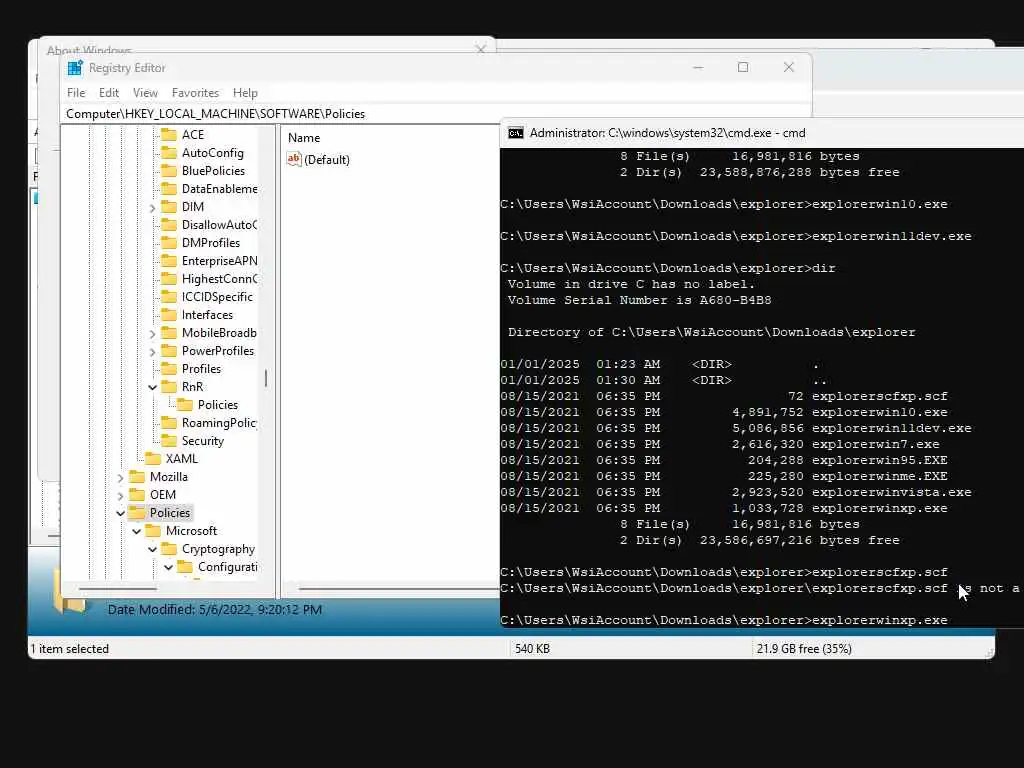This screenshot has width=1024, height=768.
Task: Open the View menu in Registry Editor
Action: pyautogui.click(x=145, y=93)
